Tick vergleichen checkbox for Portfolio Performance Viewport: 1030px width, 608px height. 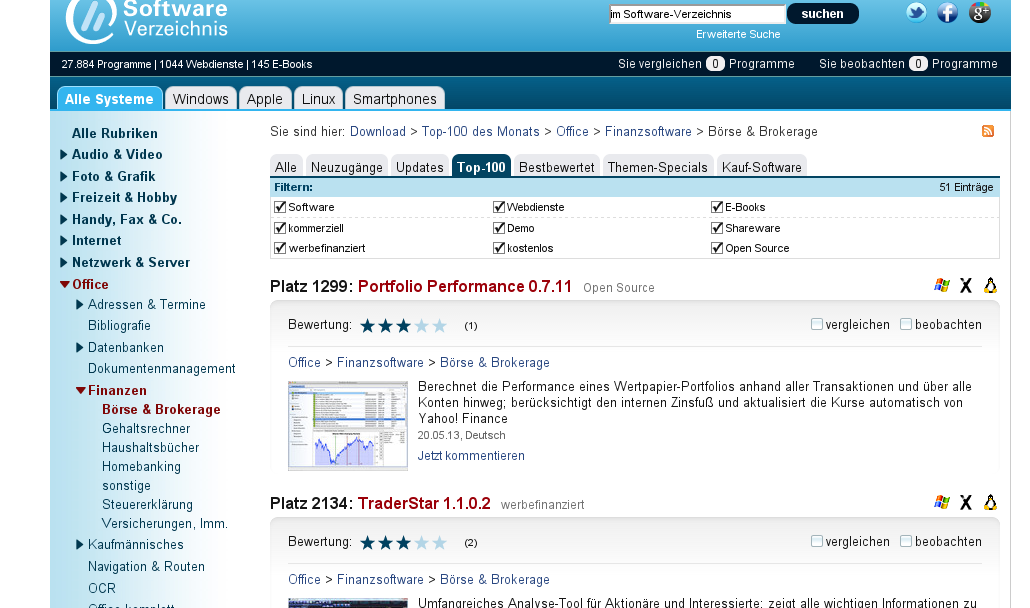coord(817,324)
